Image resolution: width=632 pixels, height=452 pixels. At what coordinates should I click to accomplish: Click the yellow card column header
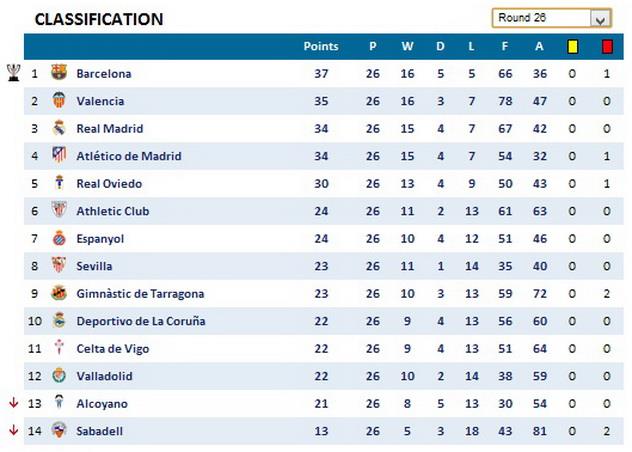(x=573, y=46)
